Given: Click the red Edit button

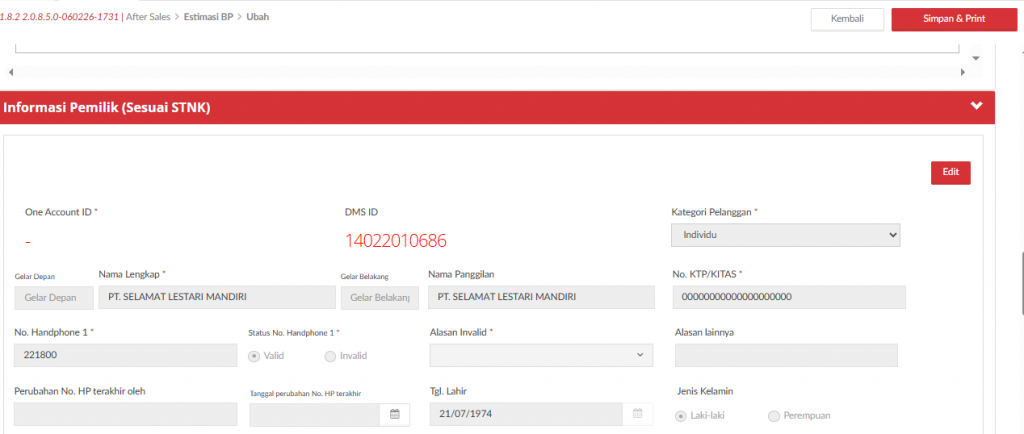Looking at the screenshot, I should 950,172.
